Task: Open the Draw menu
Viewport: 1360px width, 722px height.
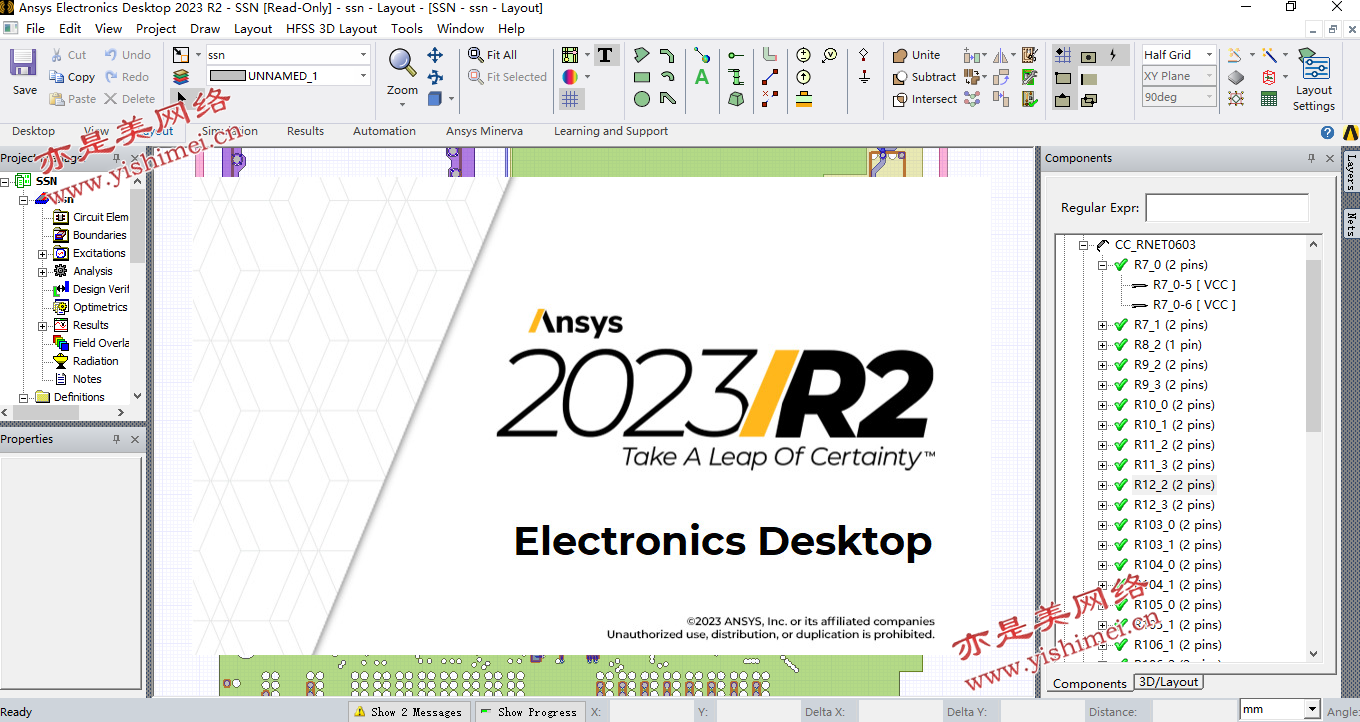Action: pyautogui.click(x=205, y=29)
